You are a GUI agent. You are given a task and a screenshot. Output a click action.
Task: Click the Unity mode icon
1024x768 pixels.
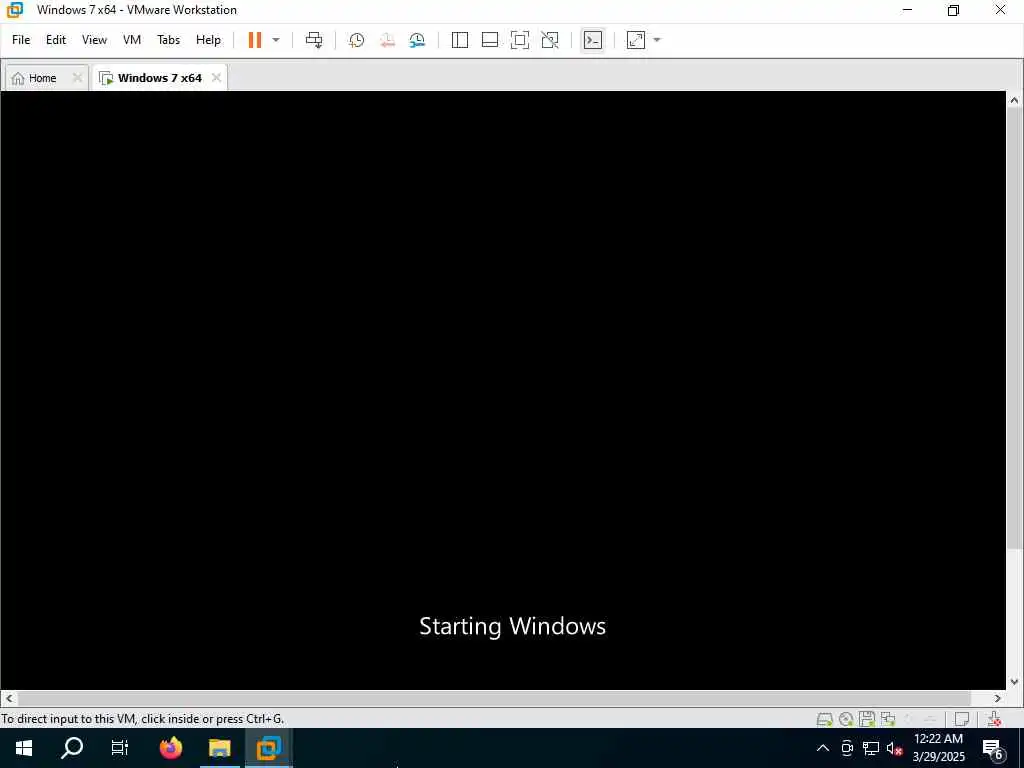click(x=550, y=40)
